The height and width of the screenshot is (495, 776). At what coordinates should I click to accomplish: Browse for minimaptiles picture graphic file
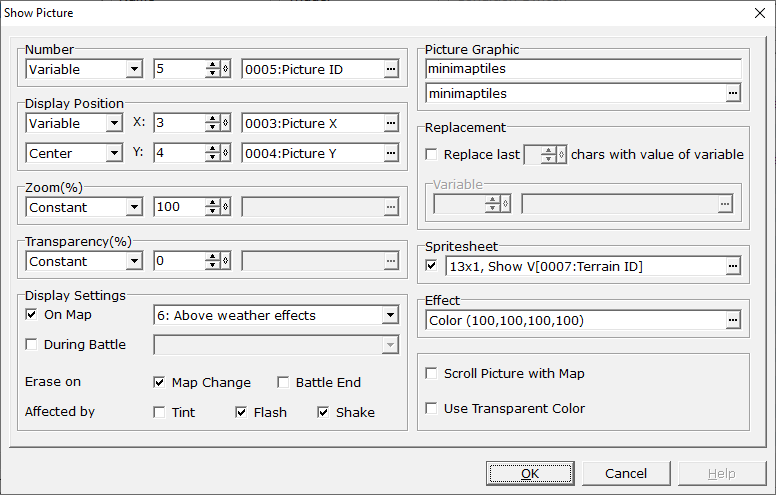733,93
